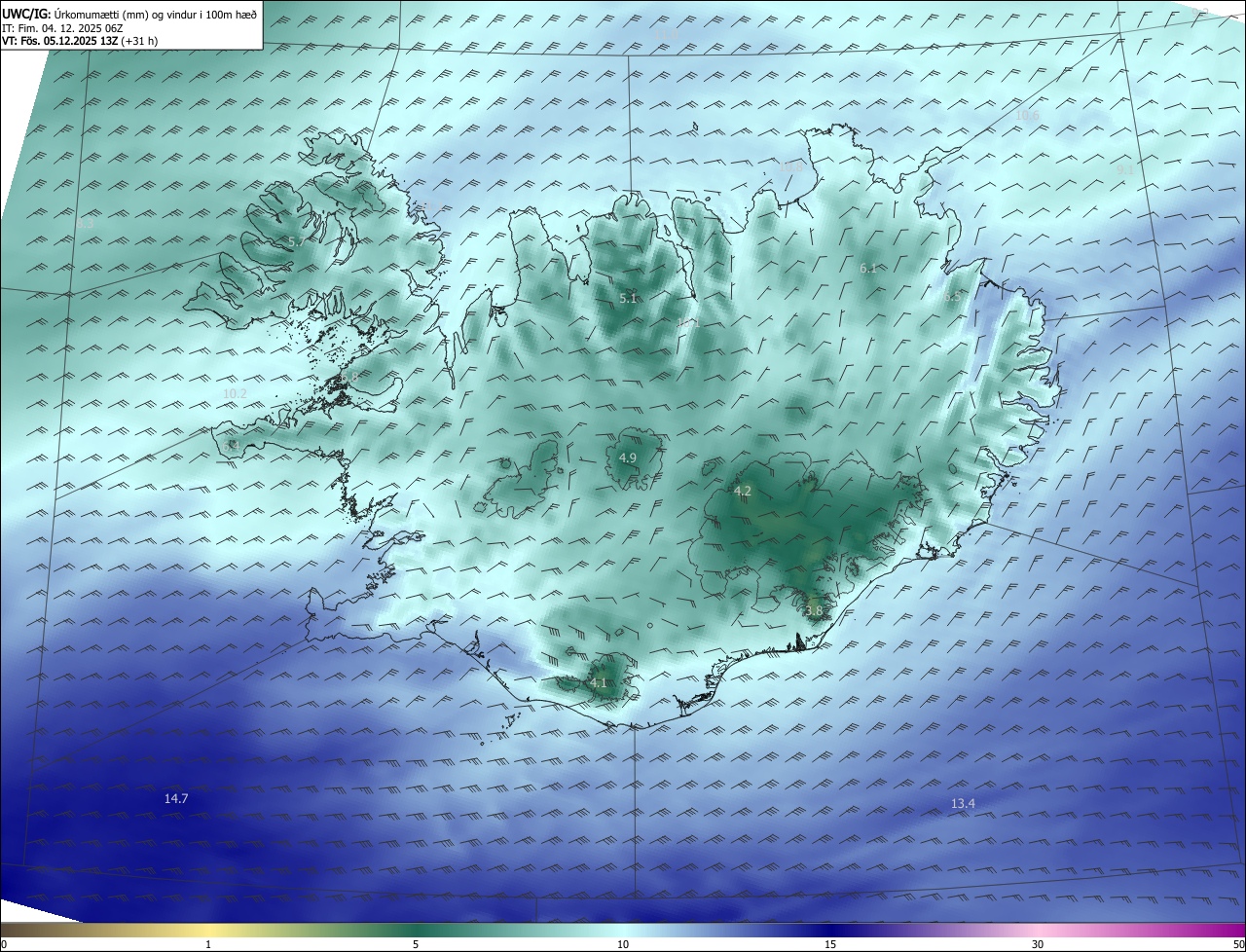Click the 14.7 value in the southwest ocean
This screenshot has height=952, width=1246.
click(x=176, y=798)
